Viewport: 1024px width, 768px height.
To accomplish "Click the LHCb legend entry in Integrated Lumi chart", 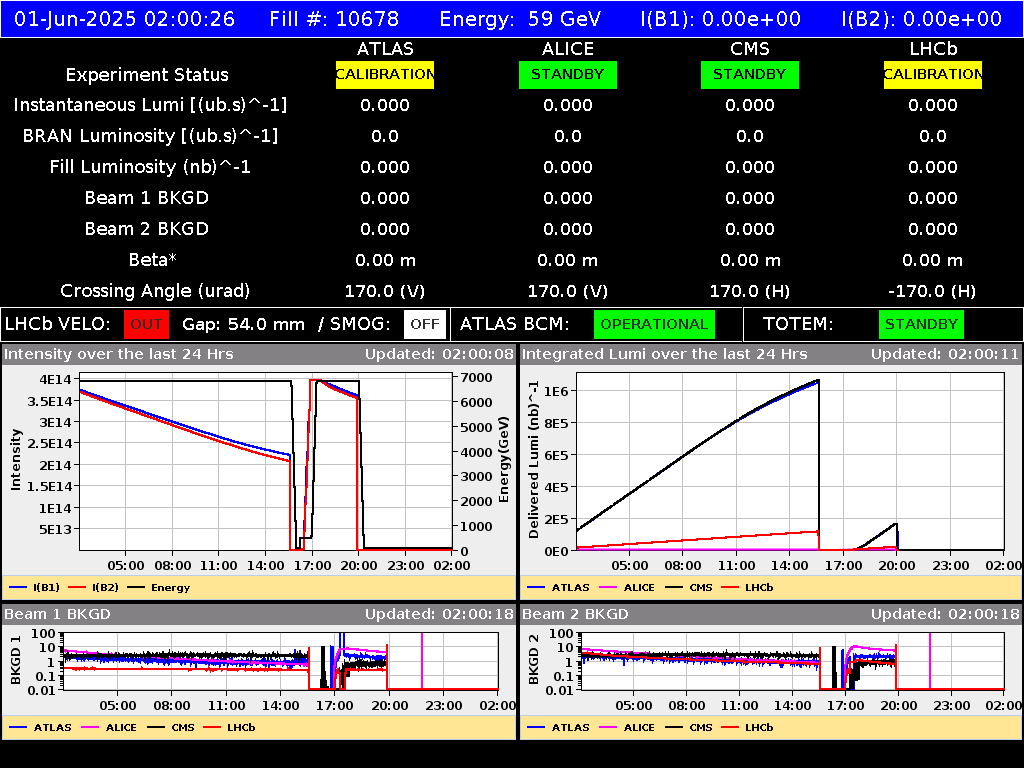I will (x=747, y=587).
